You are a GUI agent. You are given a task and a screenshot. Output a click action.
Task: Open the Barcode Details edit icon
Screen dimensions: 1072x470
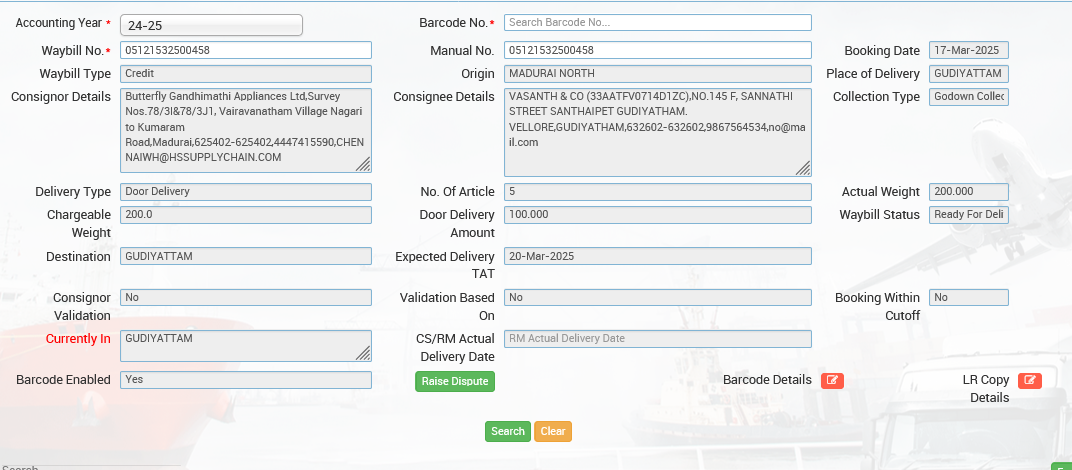(831, 380)
